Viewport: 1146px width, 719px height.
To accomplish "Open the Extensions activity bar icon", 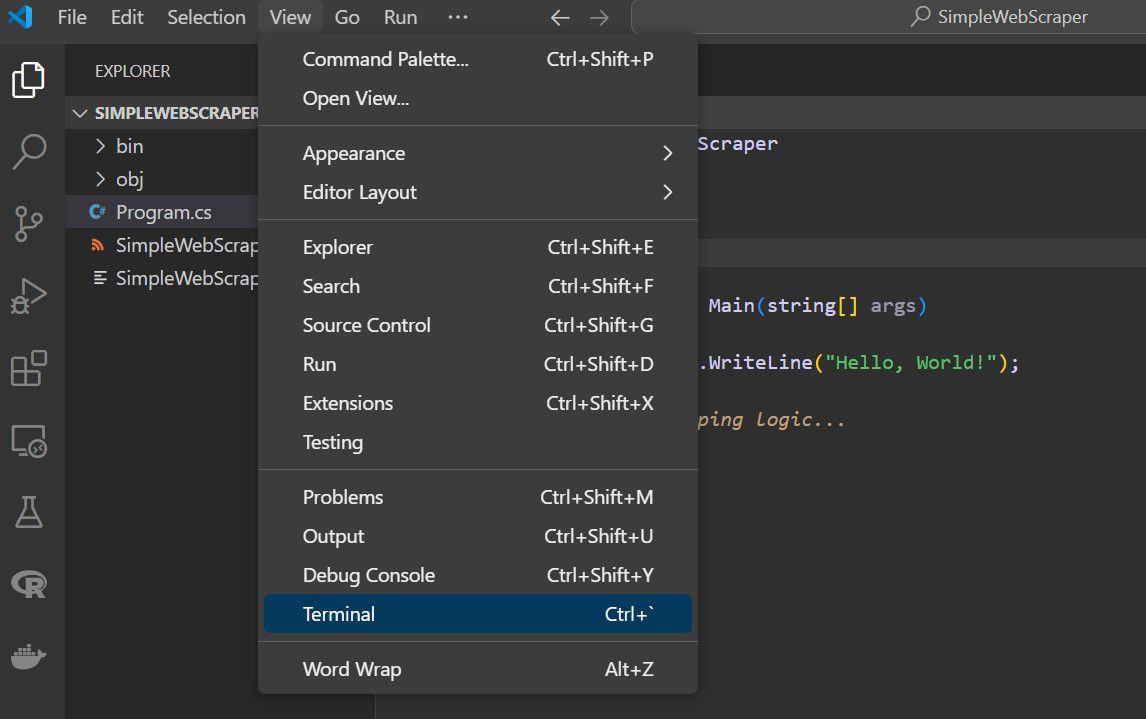I will [29, 368].
